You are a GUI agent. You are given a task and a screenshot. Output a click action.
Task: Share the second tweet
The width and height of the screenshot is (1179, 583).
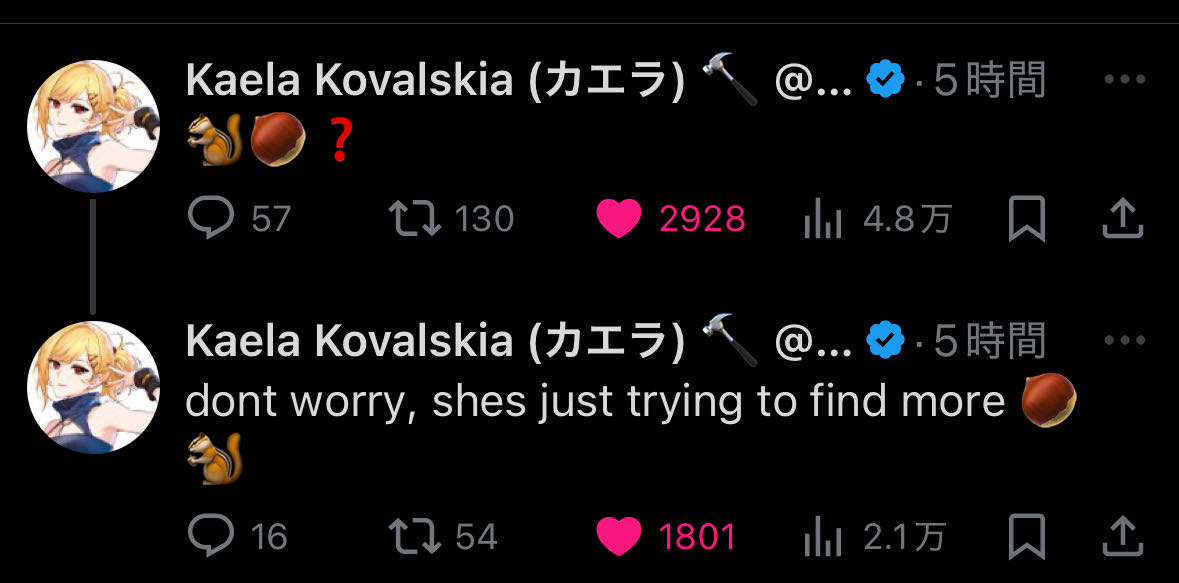tap(1122, 537)
